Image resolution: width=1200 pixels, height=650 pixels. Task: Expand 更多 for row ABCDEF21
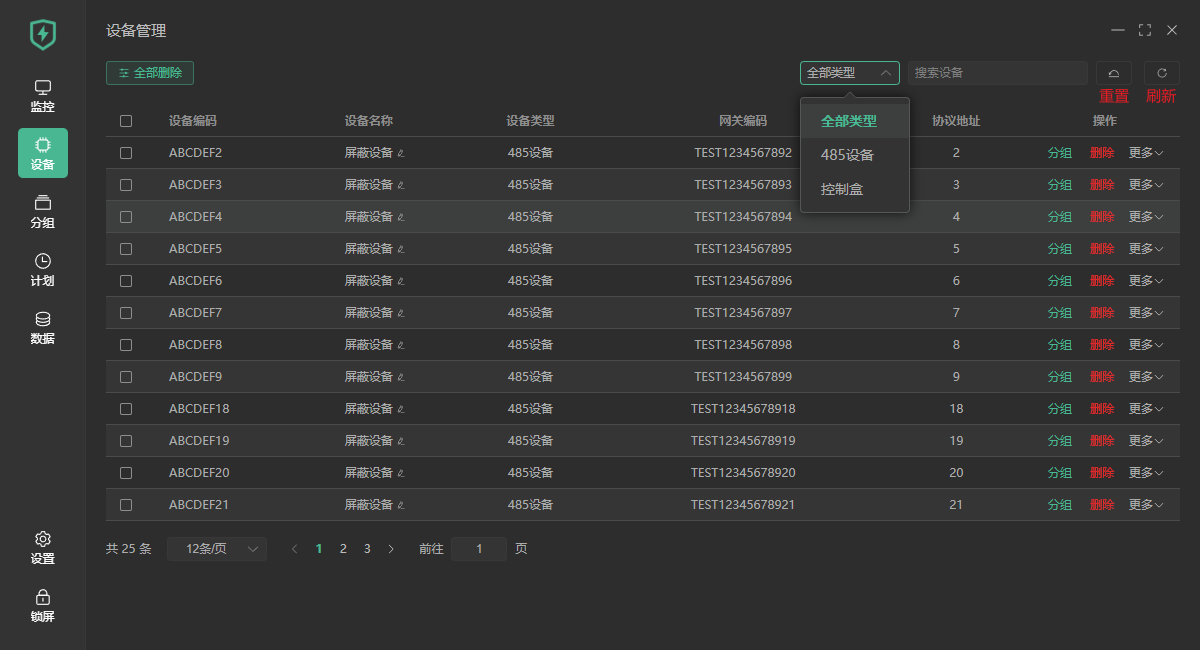pos(1146,505)
